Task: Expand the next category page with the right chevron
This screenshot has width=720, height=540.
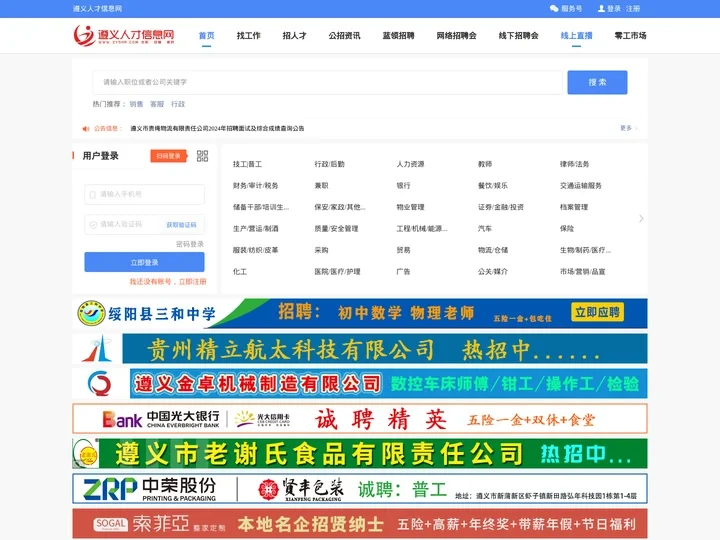Action: coord(641,219)
